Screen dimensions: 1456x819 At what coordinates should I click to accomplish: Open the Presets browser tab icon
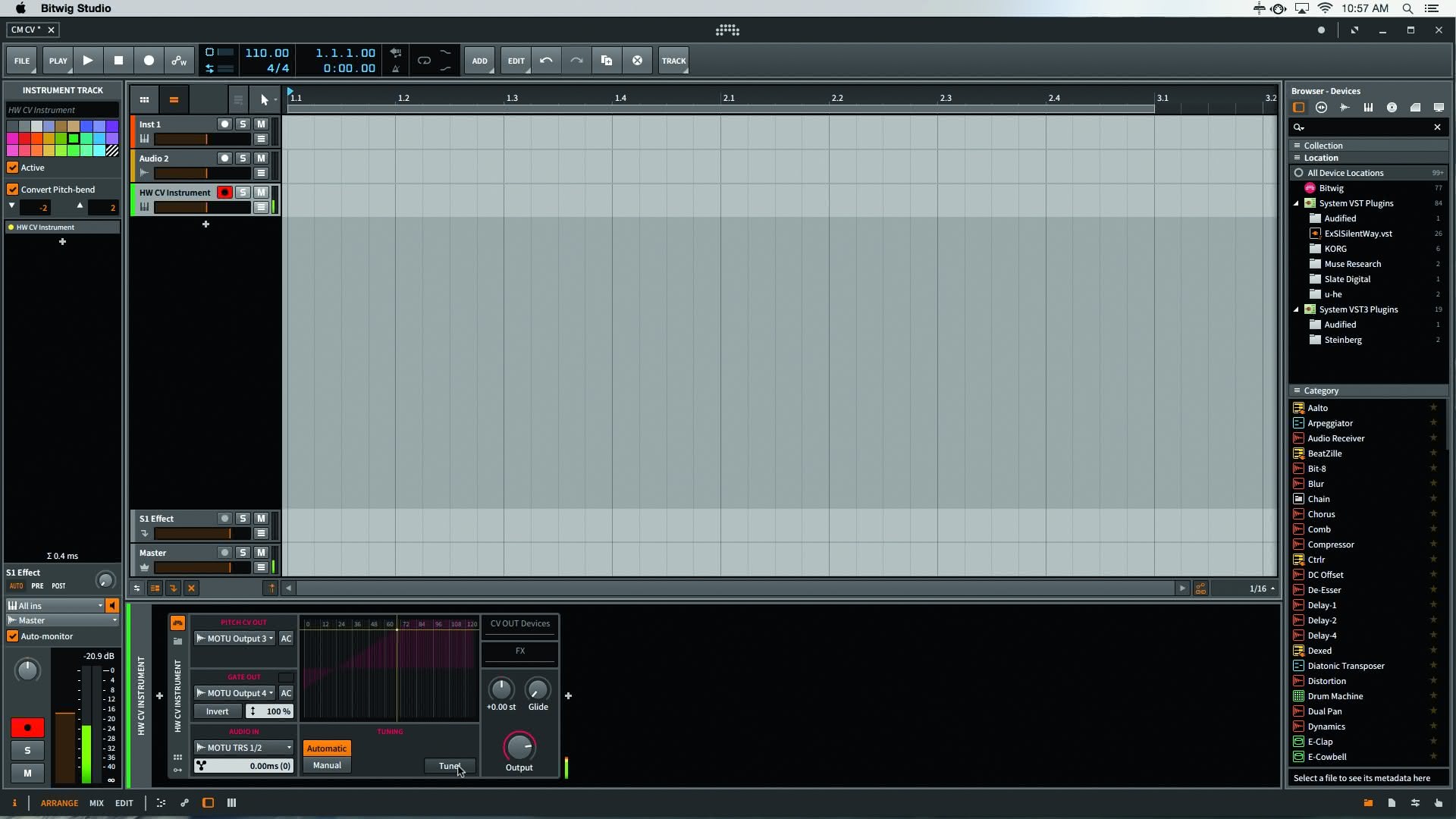(x=1322, y=108)
